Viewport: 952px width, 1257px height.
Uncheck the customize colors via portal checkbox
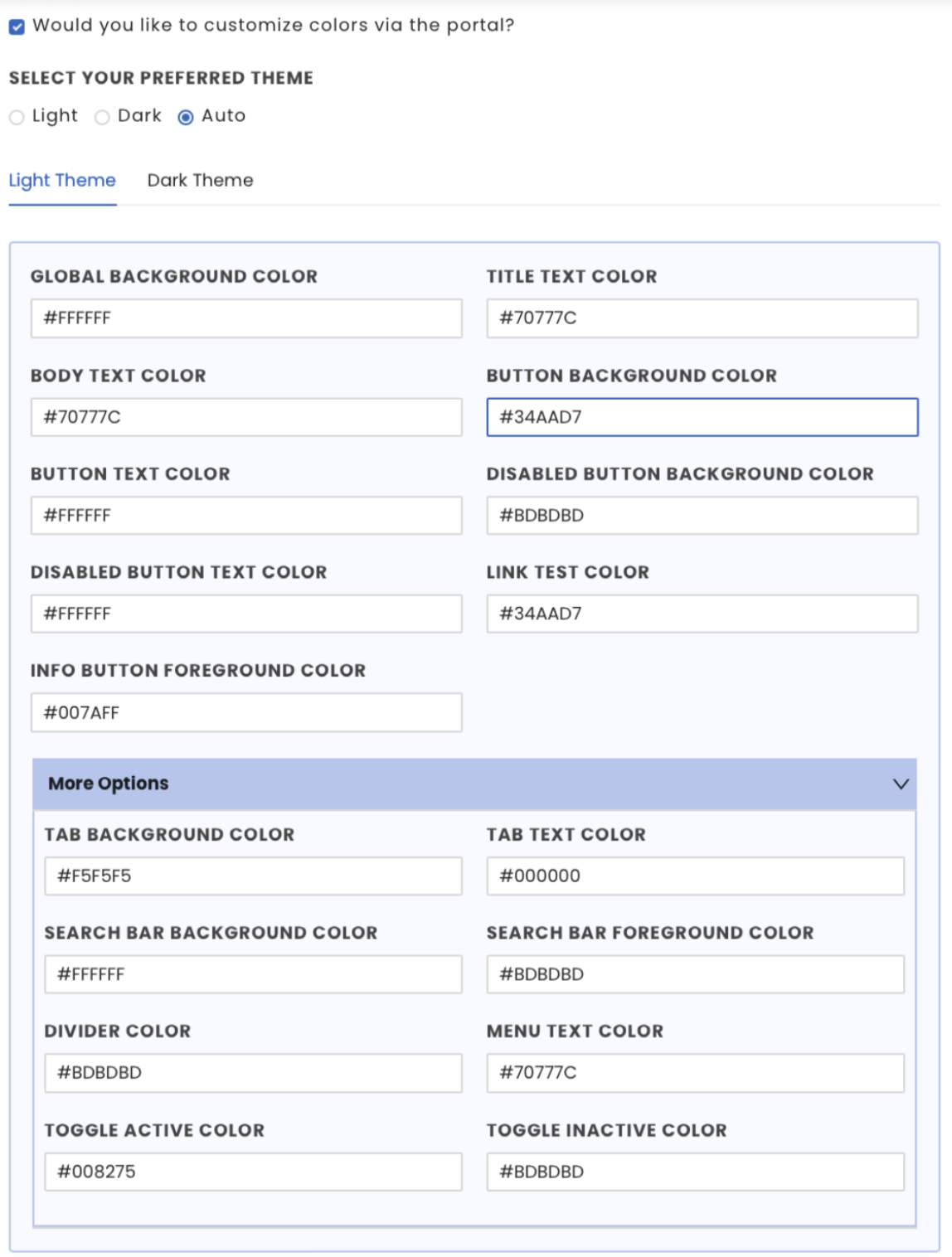[17, 27]
